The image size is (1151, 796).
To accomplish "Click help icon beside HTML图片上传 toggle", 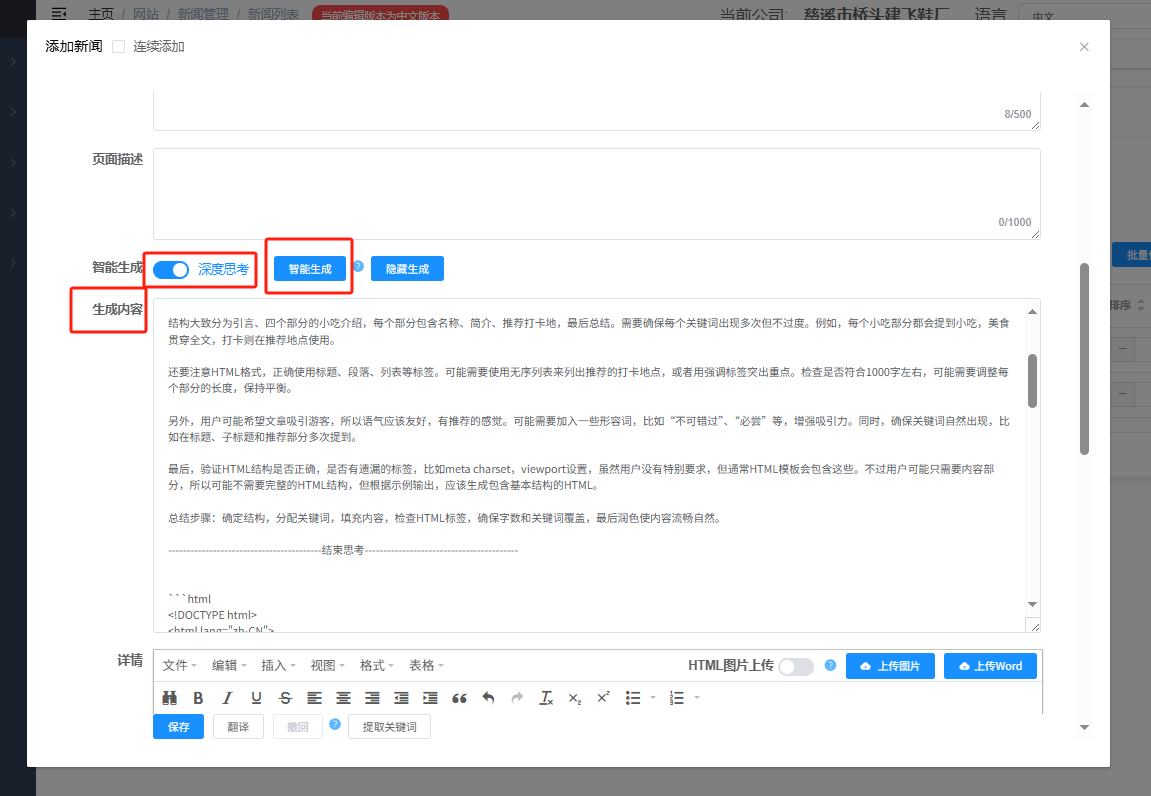I will coord(830,665).
